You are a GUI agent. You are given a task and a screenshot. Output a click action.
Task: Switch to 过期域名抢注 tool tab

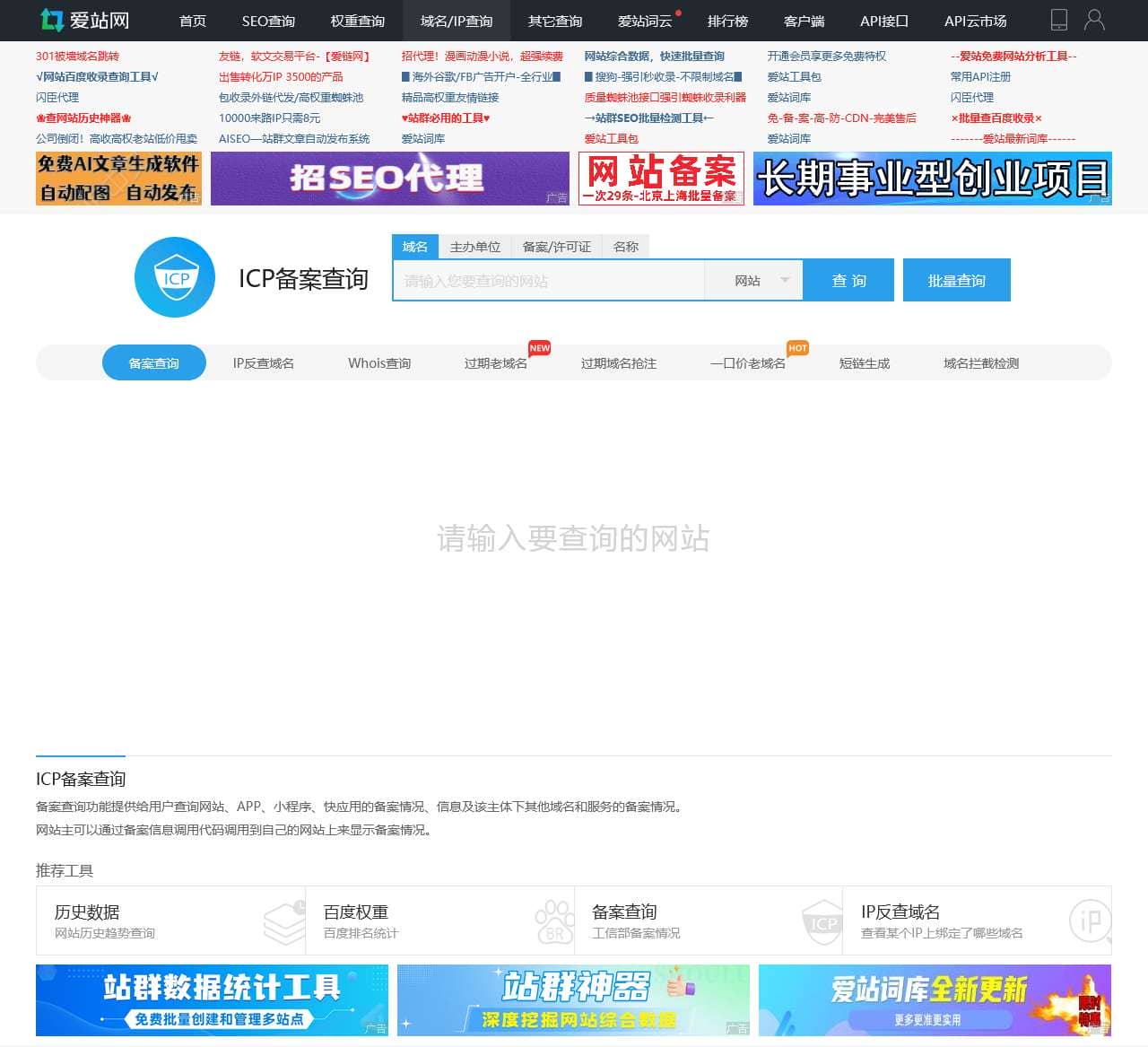tap(619, 362)
